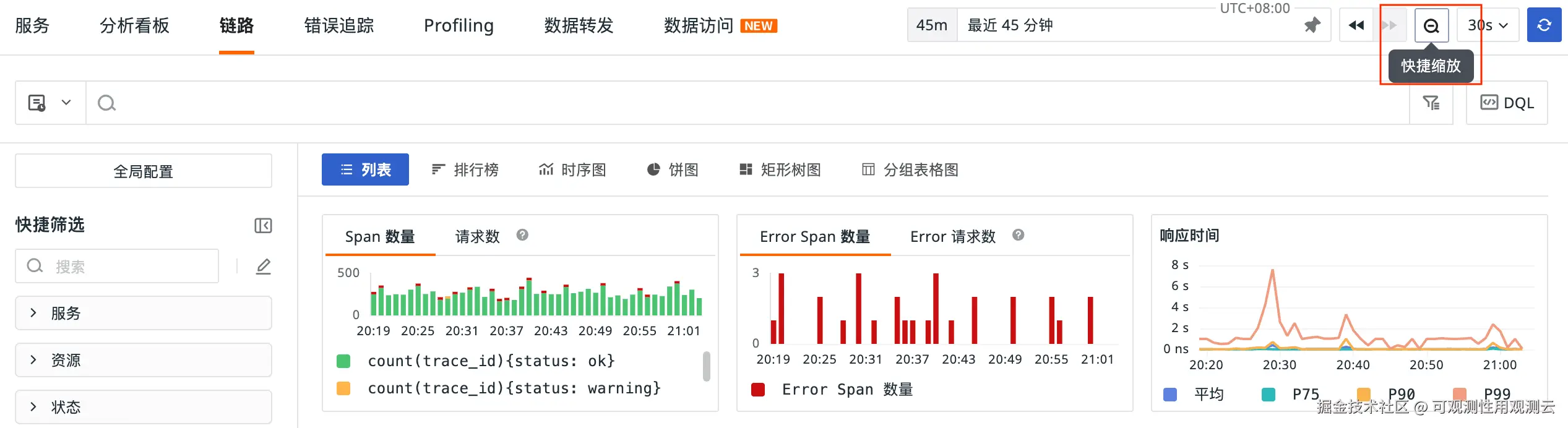This screenshot has width=1568, height=428.
Task: Select the Span 数量 chart tab
Action: pos(380,236)
